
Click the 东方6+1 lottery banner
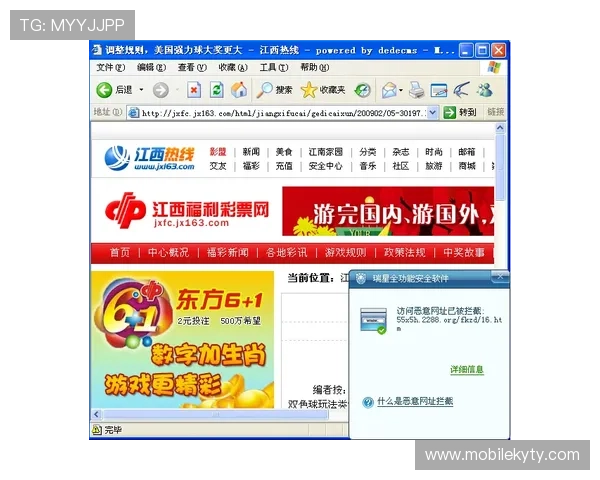click(183, 340)
